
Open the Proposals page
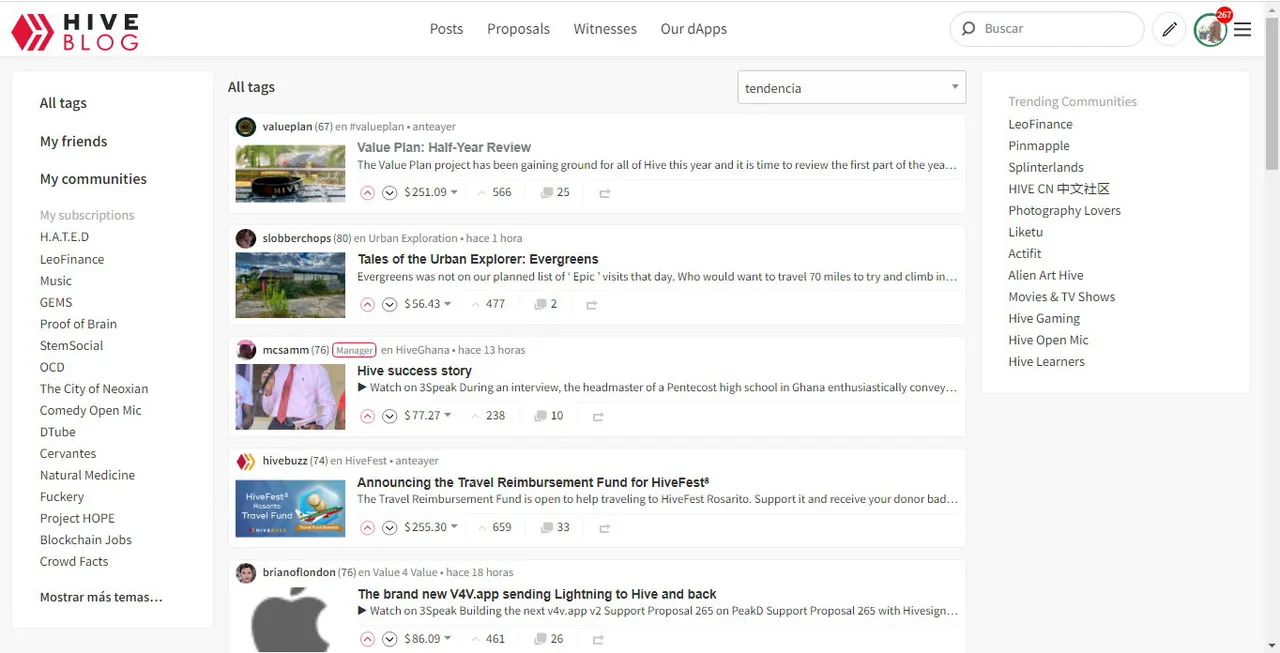coord(518,29)
